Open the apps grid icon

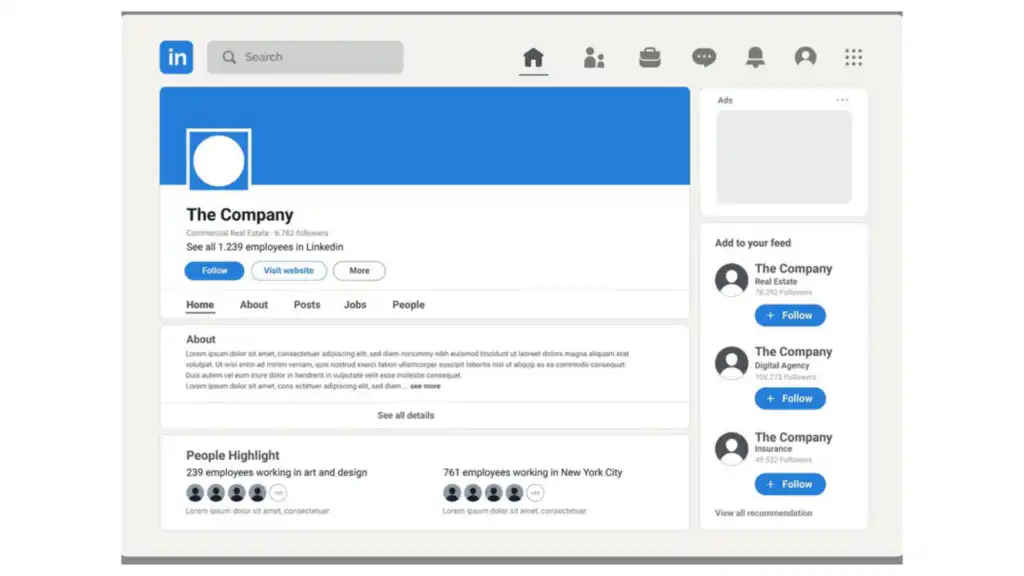pyautogui.click(x=853, y=56)
